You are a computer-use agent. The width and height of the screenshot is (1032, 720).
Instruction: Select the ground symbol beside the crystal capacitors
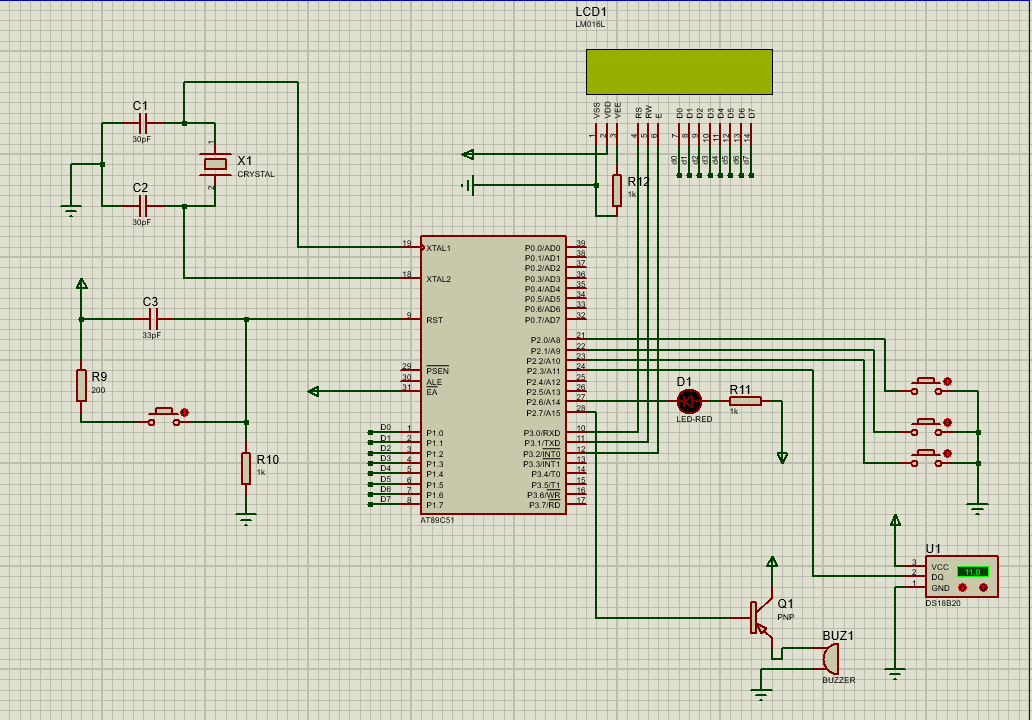(70, 211)
